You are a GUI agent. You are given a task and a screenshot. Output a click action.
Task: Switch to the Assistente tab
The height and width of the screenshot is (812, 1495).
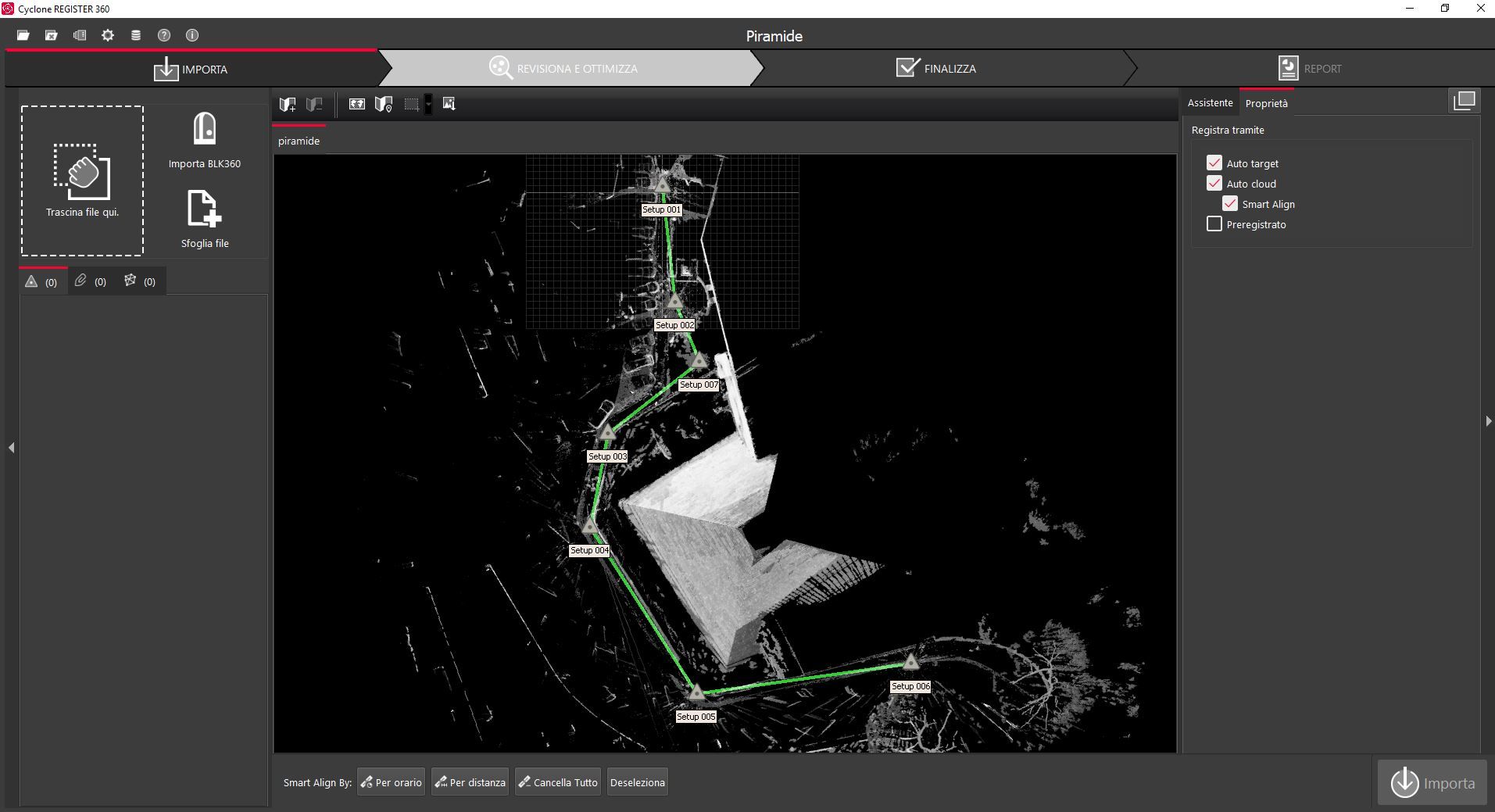pos(1210,102)
